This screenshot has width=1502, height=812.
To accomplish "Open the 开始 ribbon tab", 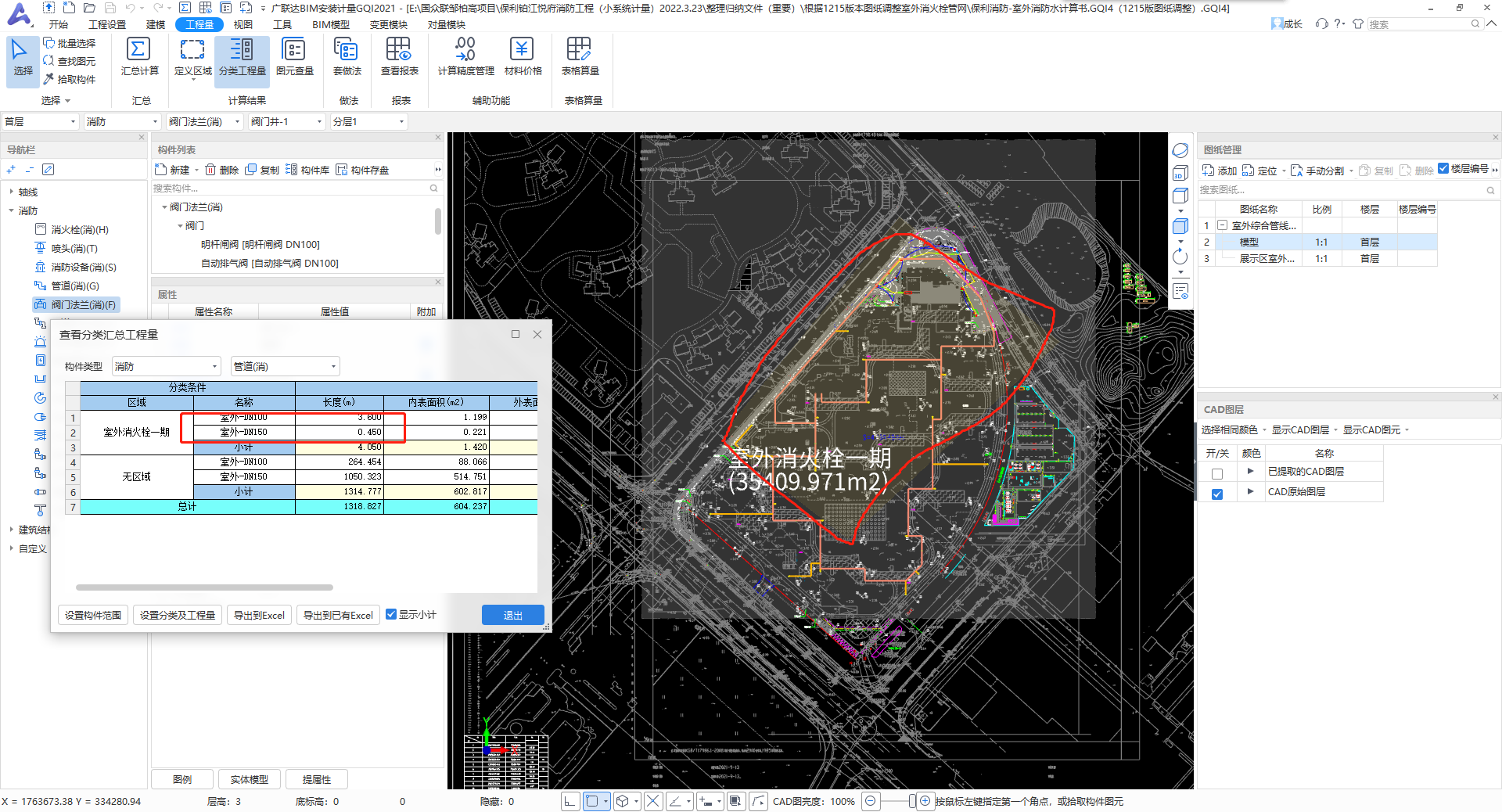I will (59, 24).
